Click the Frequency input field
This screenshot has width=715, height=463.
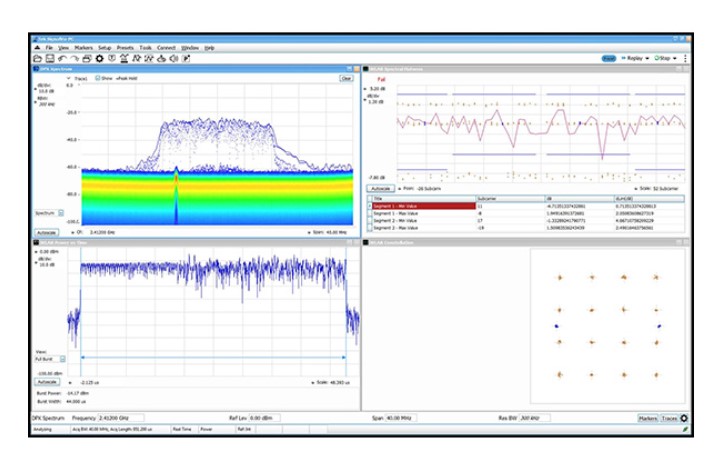[119, 418]
